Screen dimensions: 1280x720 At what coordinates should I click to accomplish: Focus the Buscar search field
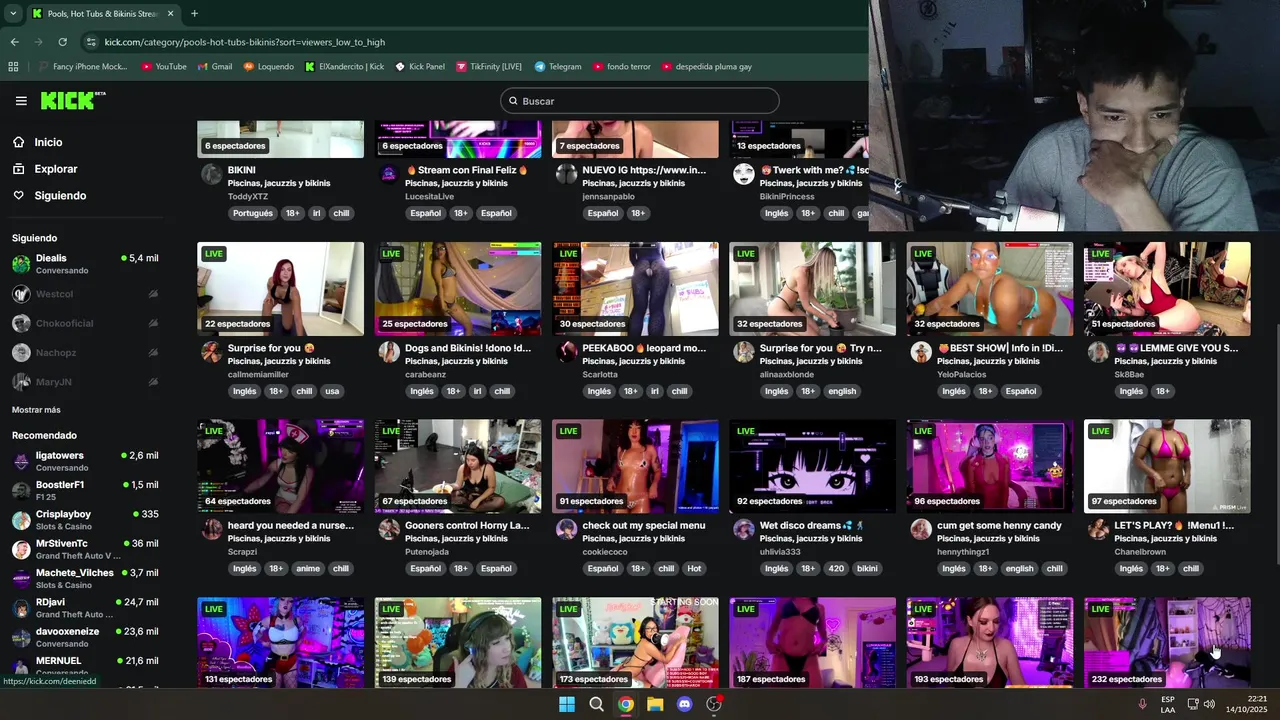click(x=639, y=101)
